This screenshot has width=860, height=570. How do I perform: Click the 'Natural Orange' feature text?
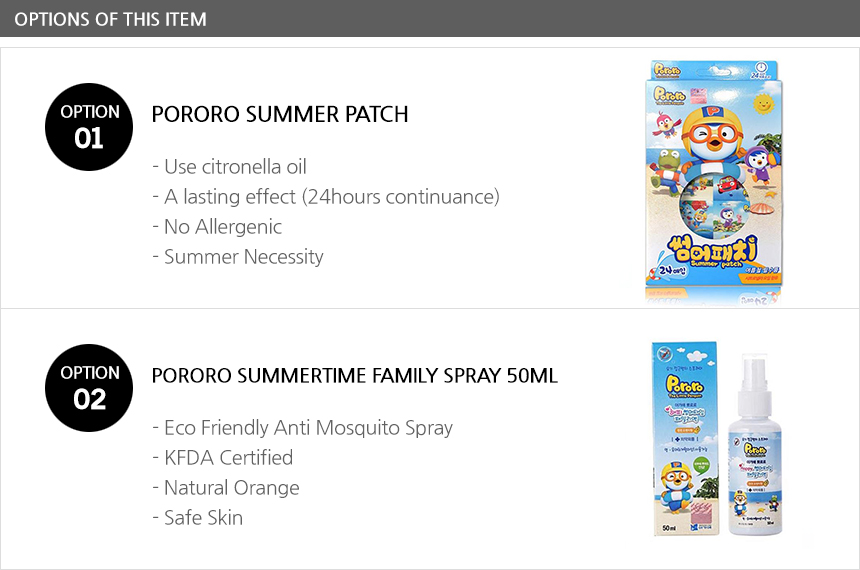[225, 488]
